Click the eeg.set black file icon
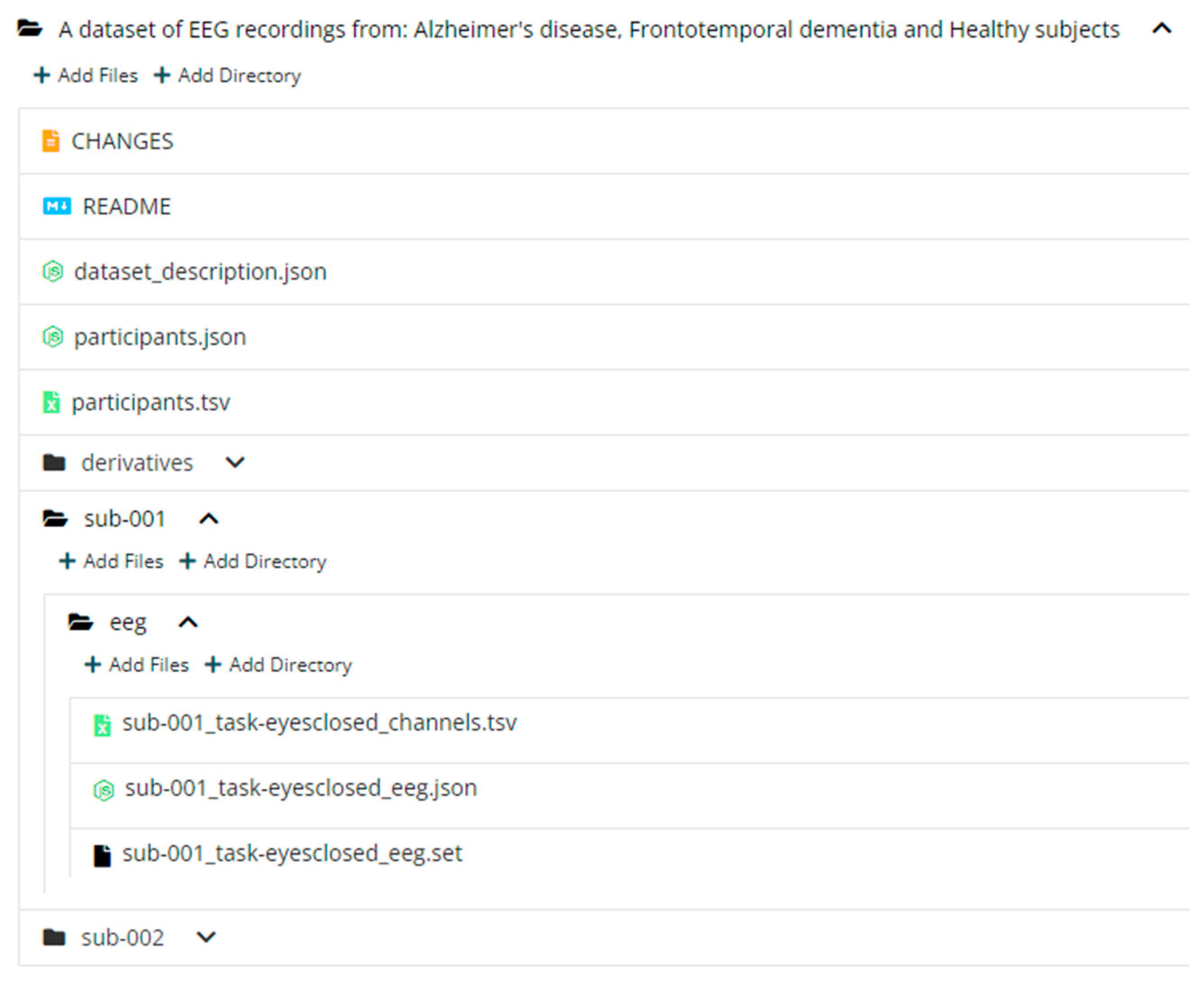1204x982 pixels. [102, 855]
